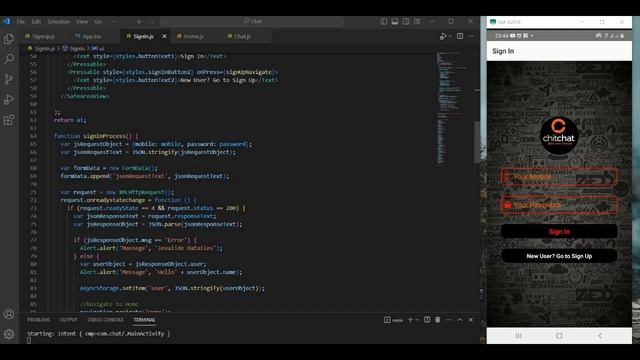This screenshot has width=640, height=360.
Task: Toggle the bottom panel layout icon
Action: click(395, 21)
